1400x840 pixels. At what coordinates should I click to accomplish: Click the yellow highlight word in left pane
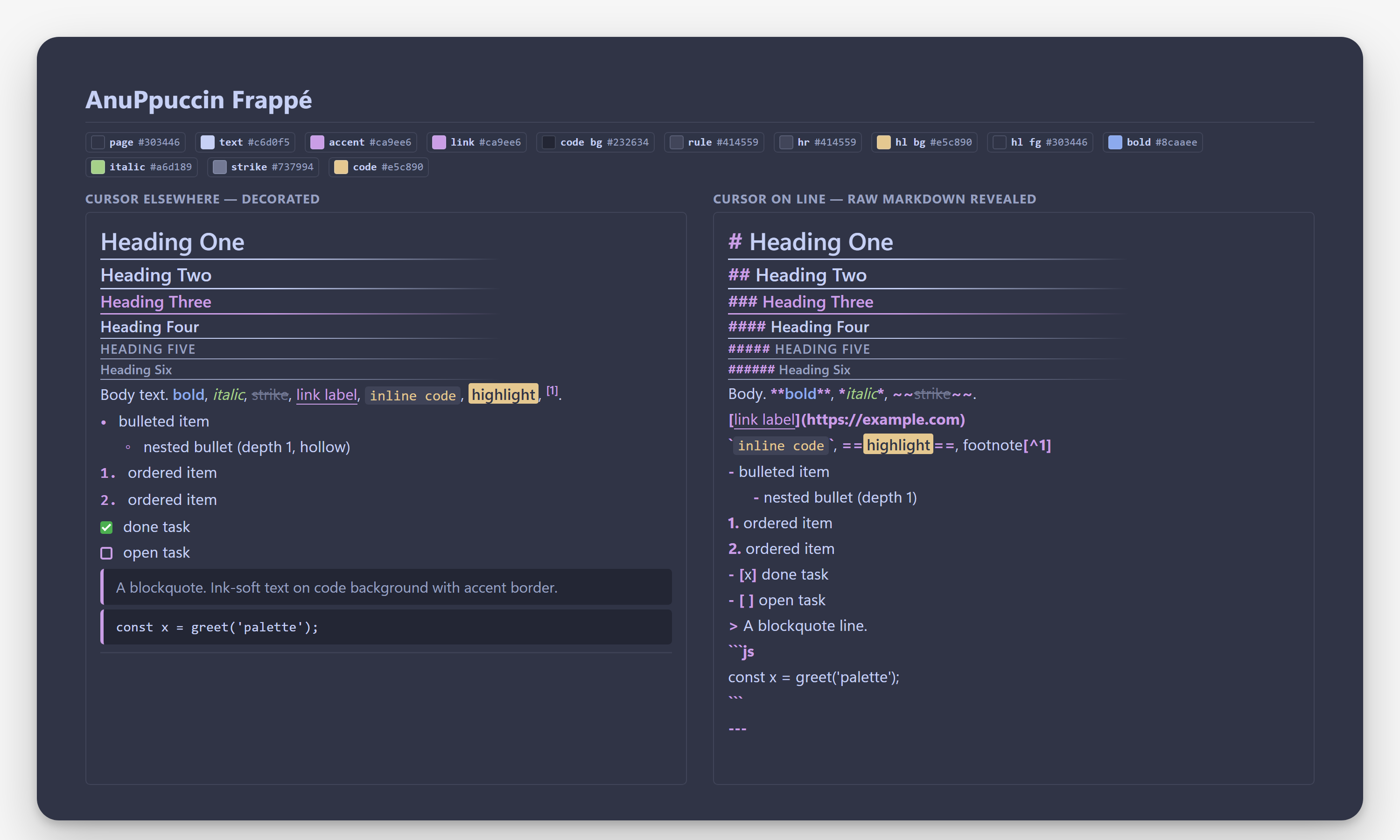[504, 394]
